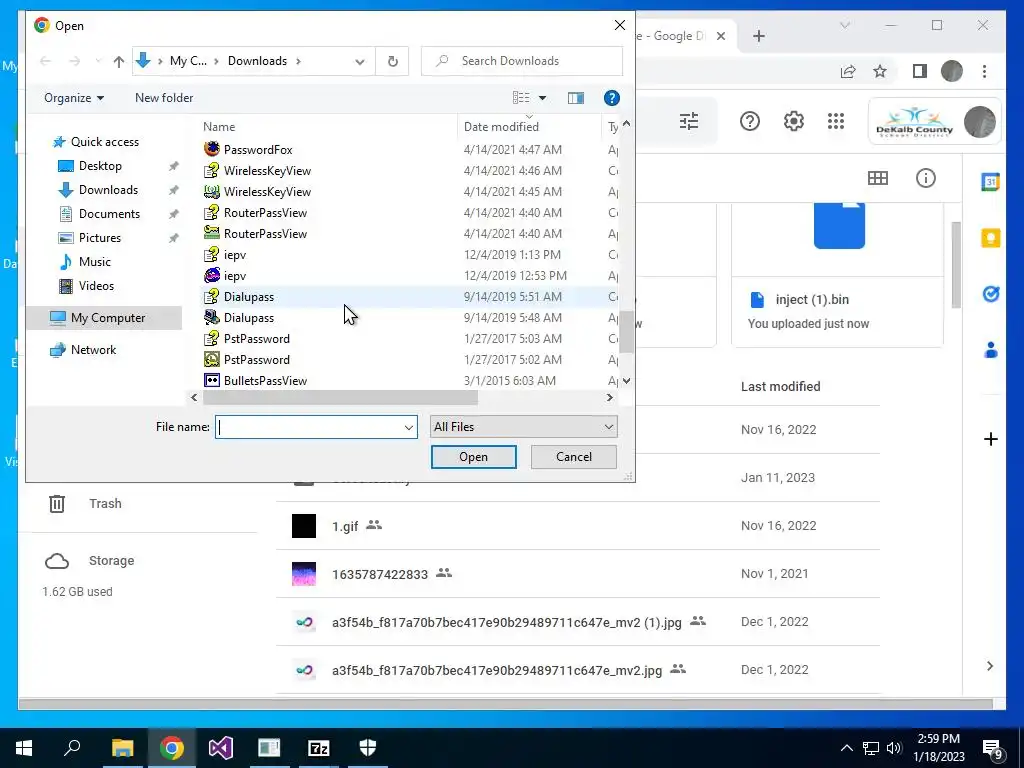This screenshot has width=1024, height=768.
Task: Open Google Calendar side panel icon
Action: point(991,182)
